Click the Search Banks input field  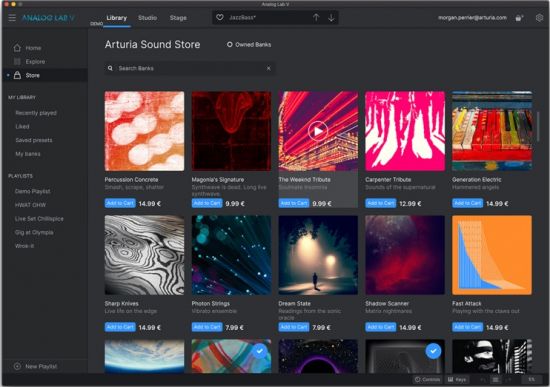(189, 68)
